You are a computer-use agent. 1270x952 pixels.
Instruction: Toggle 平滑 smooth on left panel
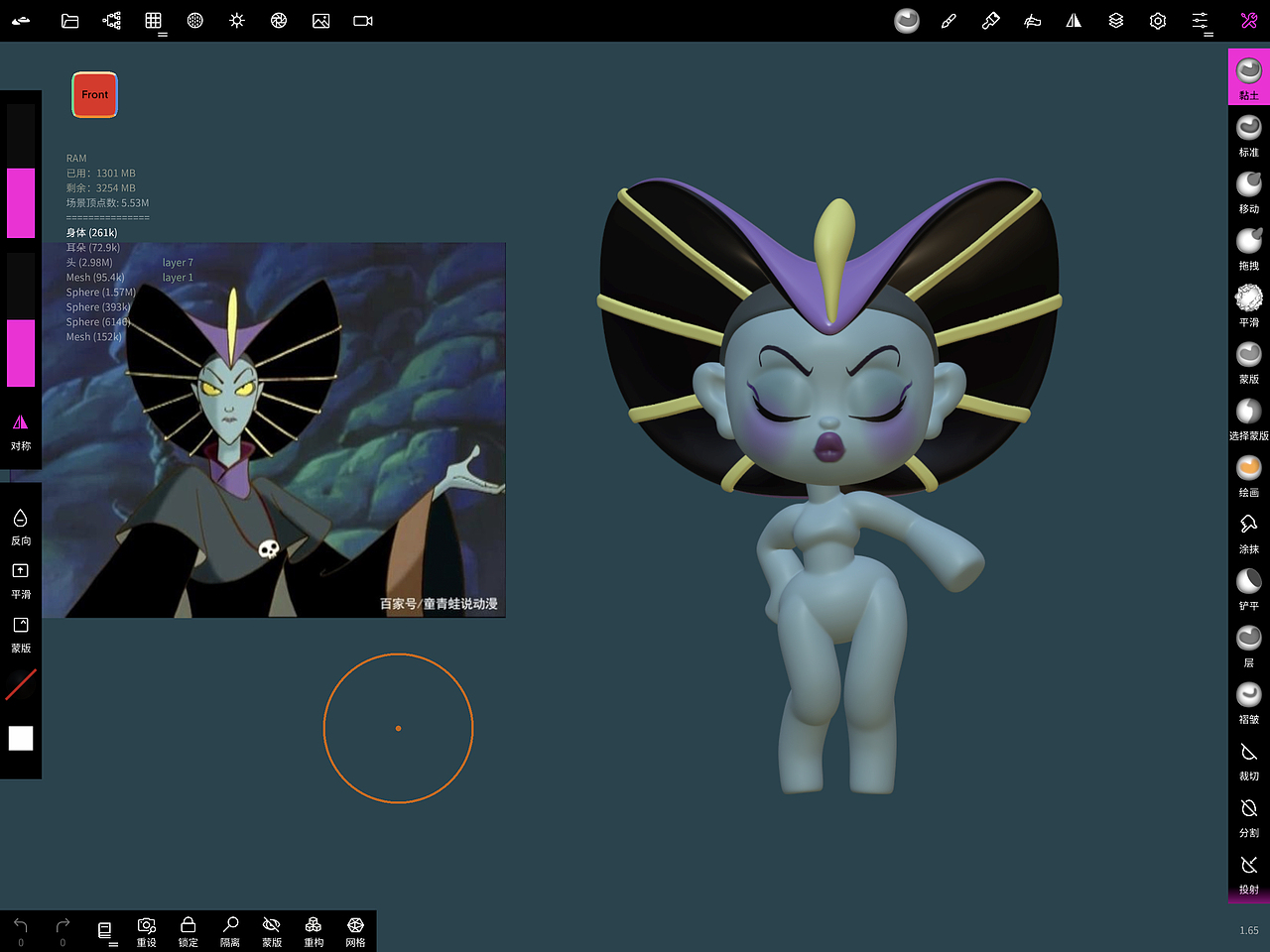pos(21,581)
